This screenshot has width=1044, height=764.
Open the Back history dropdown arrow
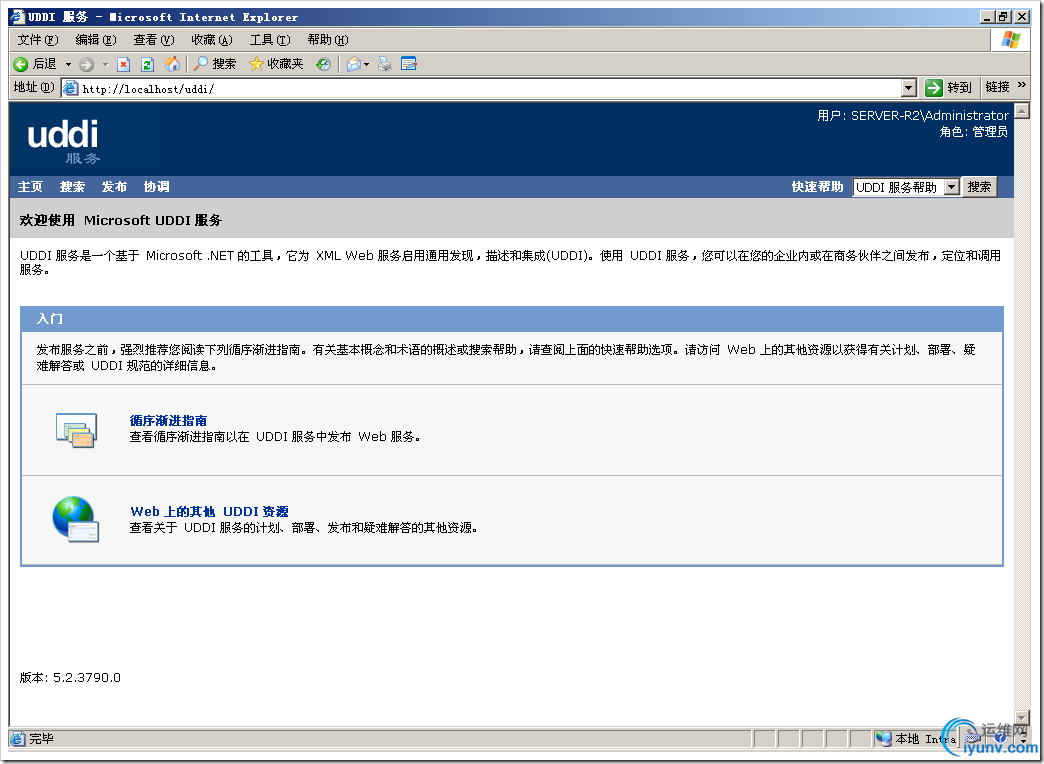[x=68, y=65]
